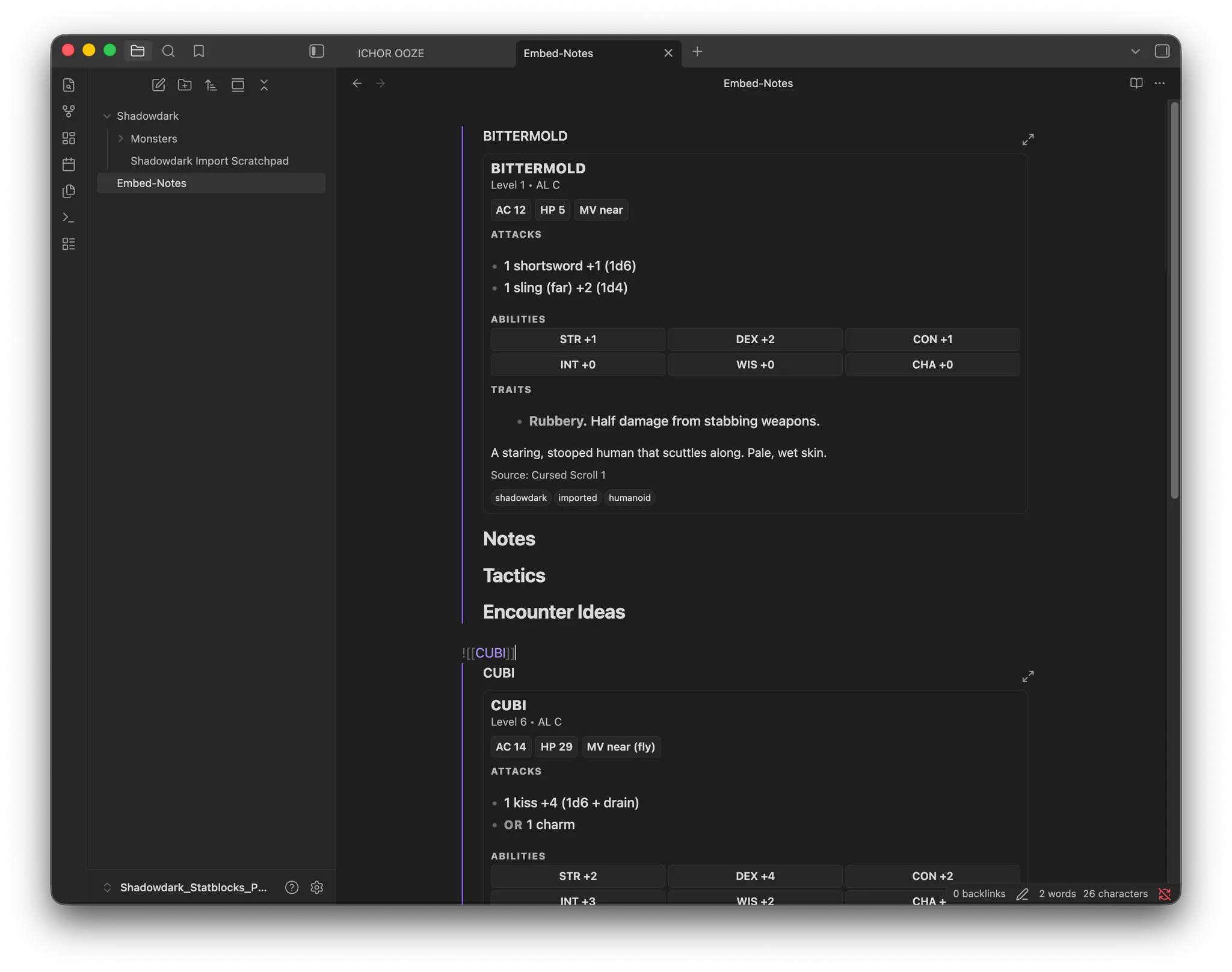1232x972 pixels.
Task: Open the canvas ribbon icon
Action: click(x=69, y=138)
